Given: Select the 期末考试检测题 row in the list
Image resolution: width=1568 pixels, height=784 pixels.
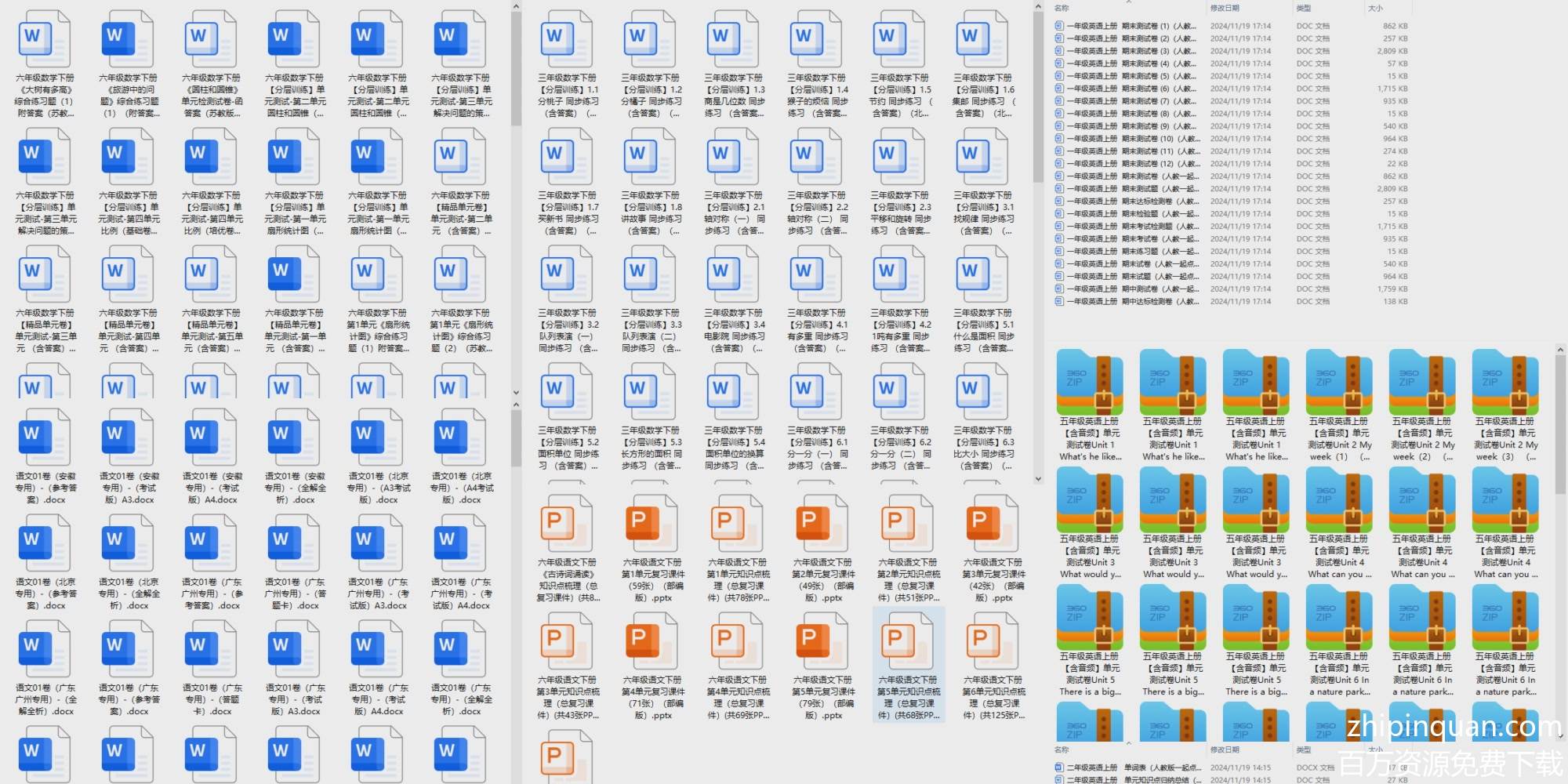Looking at the screenshot, I should 1231,227.
